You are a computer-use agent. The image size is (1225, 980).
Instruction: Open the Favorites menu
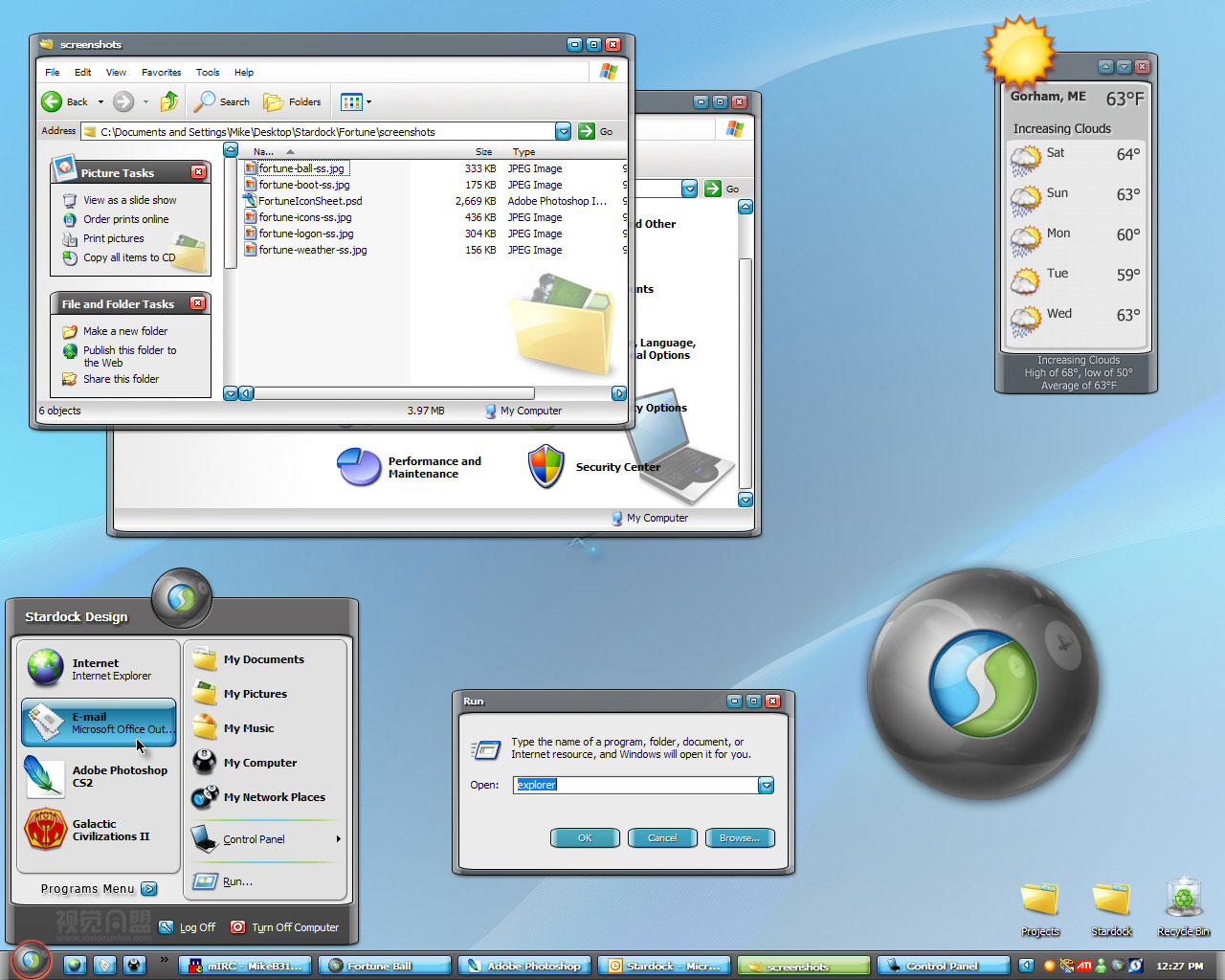point(161,72)
